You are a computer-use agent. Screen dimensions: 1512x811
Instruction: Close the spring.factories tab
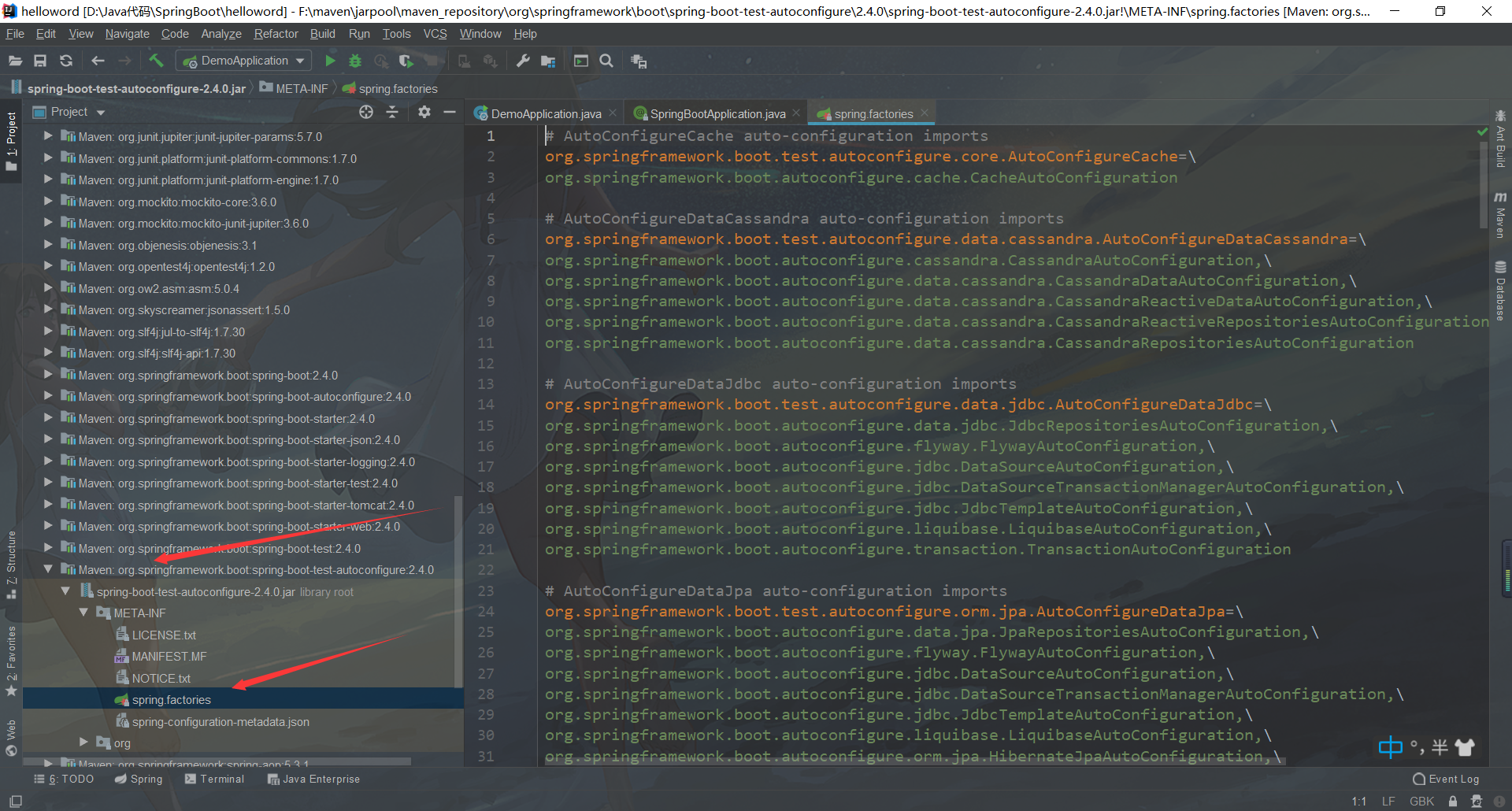point(925,113)
